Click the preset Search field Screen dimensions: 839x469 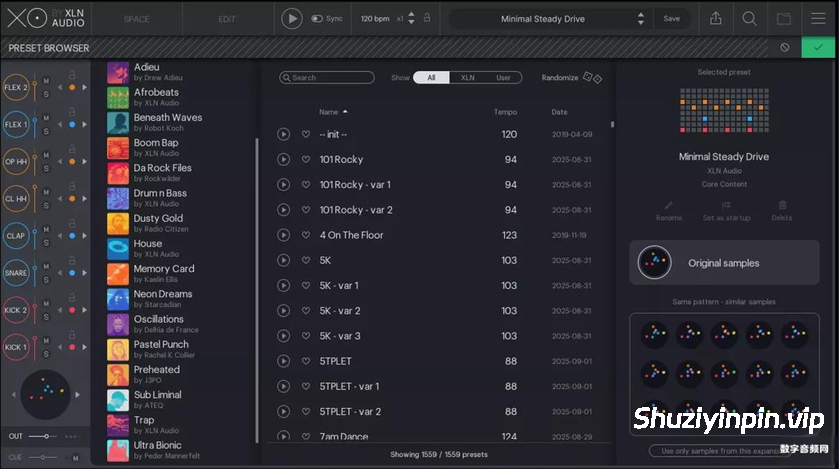(x=326, y=78)
